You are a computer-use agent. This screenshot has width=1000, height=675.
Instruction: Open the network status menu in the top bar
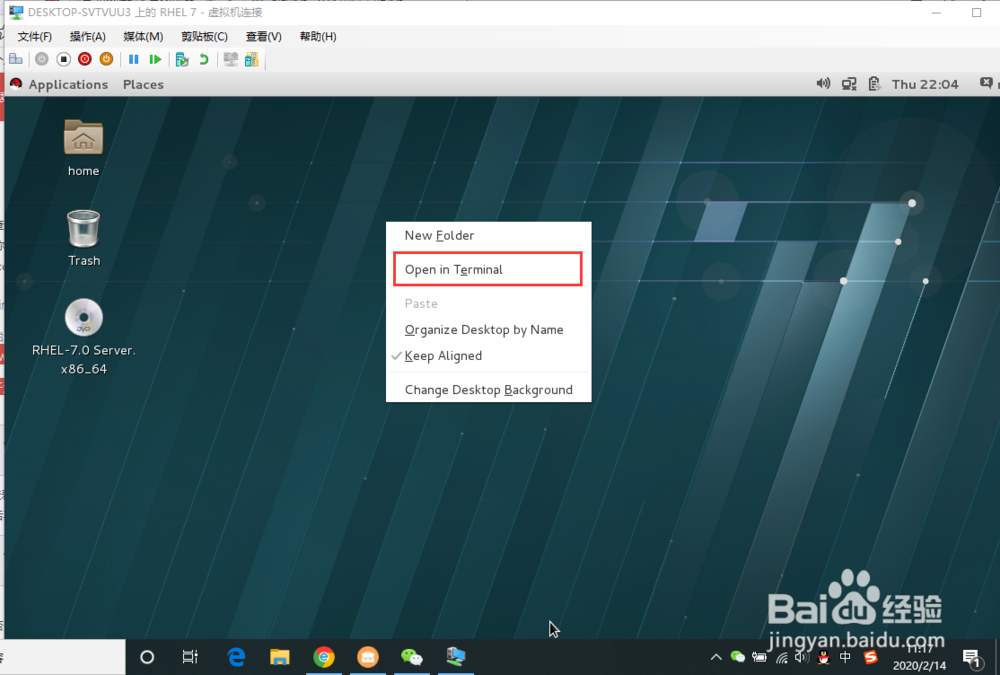click(848, 84)
